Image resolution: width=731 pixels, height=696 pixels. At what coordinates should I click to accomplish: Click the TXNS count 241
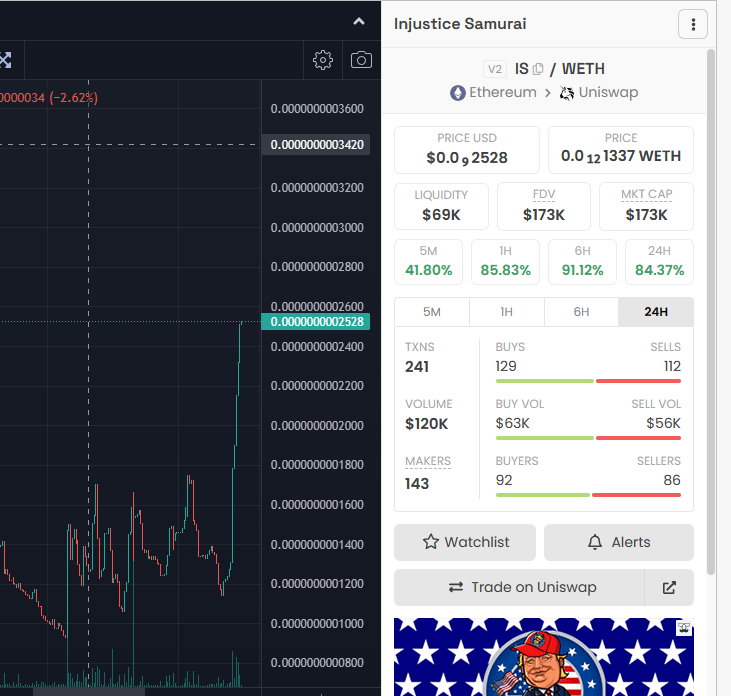(x=417, y=367)
